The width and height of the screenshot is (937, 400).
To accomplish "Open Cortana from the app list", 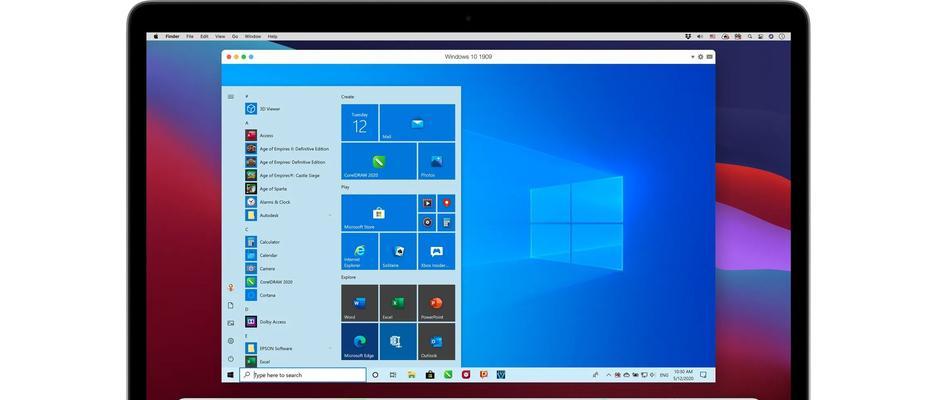I will (260, 295).
